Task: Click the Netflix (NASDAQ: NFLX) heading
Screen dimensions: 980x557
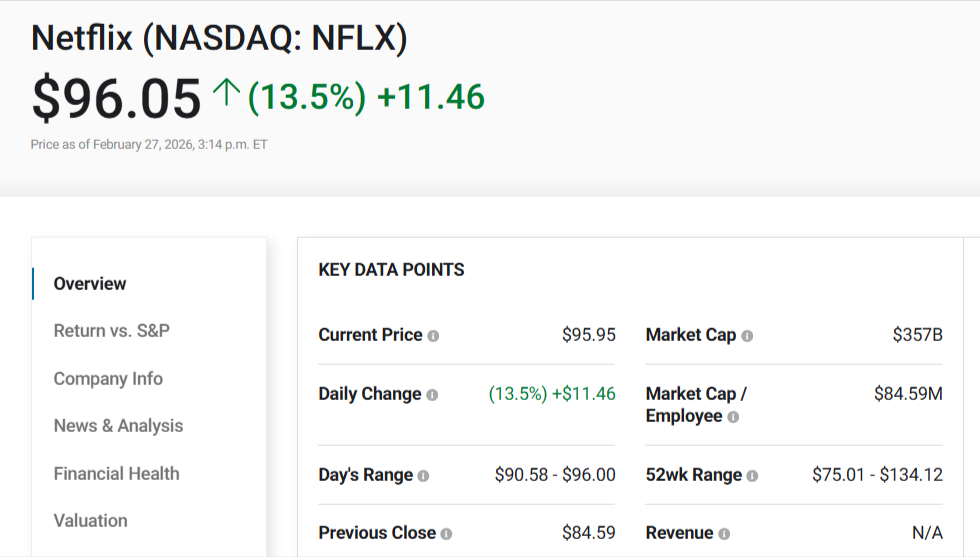Action: coord(219,38)
